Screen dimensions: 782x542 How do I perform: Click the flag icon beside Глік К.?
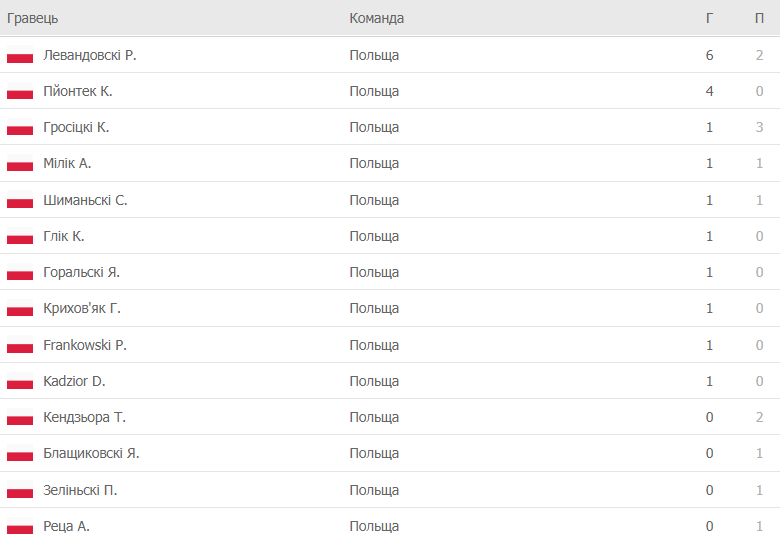(x=20, y=236)
